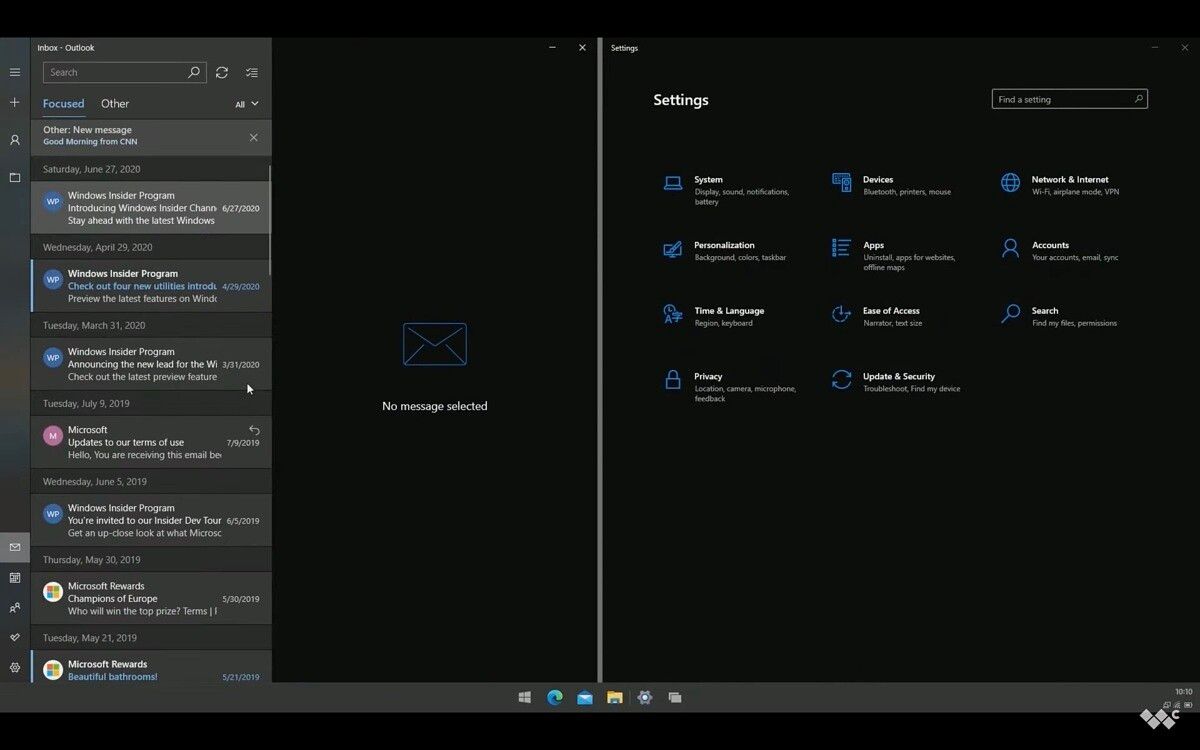Image resolution: width=1200 pixels, height=750 pixels.
Task: Switch to the Other inbox tab
Action: click(x=114, y=103)
